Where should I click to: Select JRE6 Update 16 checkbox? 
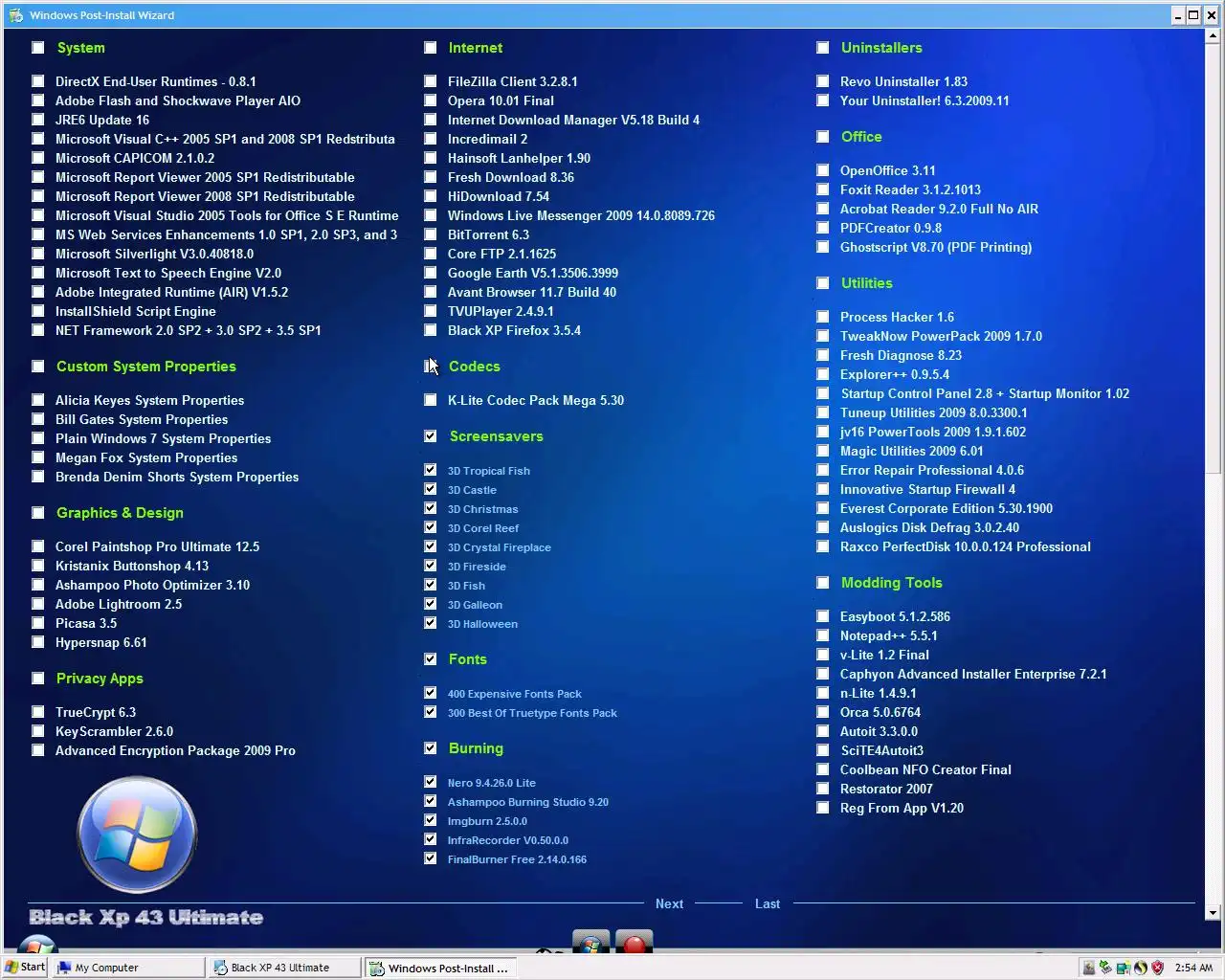click(38, 120)
